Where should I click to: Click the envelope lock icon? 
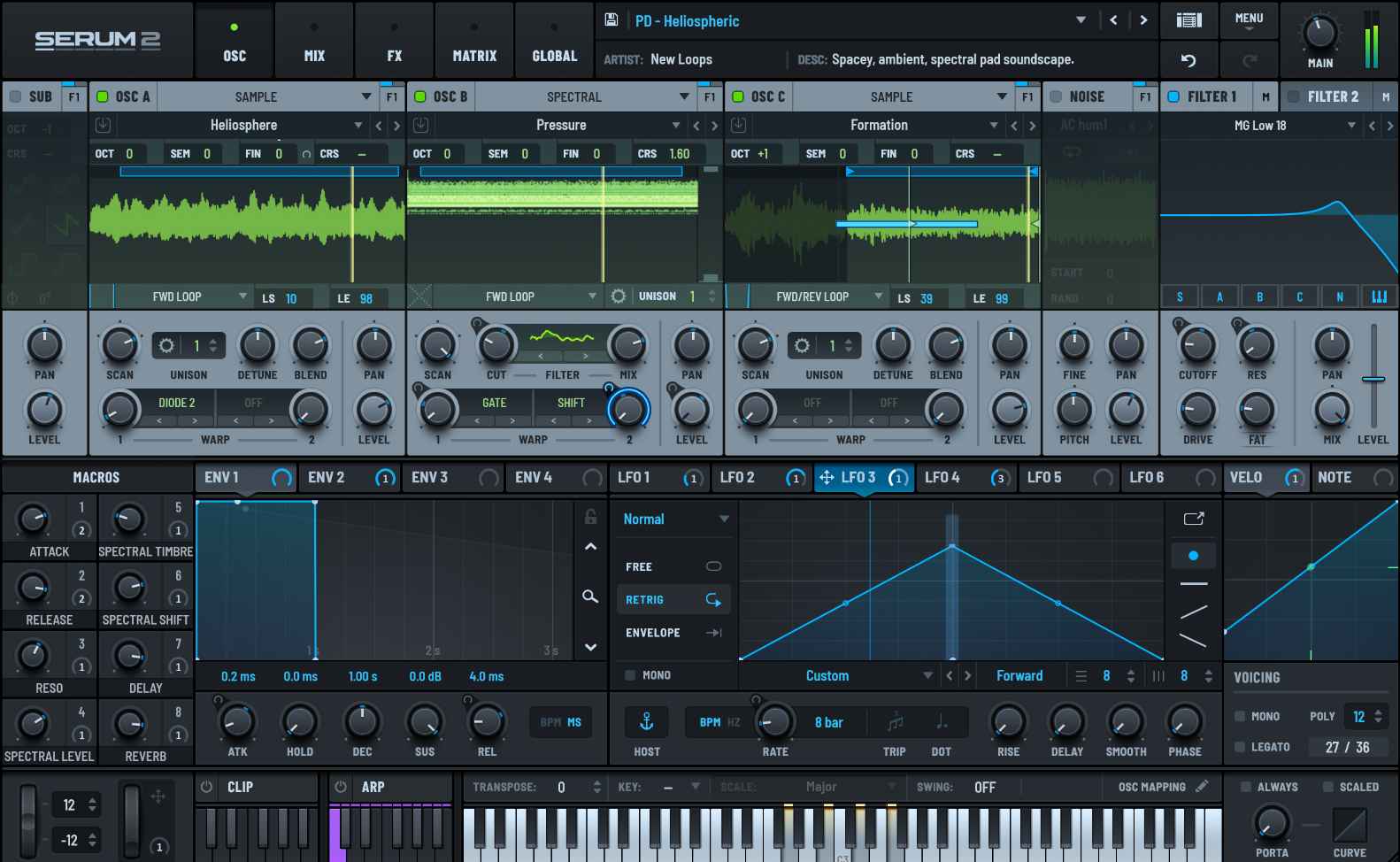coord(590,517)
